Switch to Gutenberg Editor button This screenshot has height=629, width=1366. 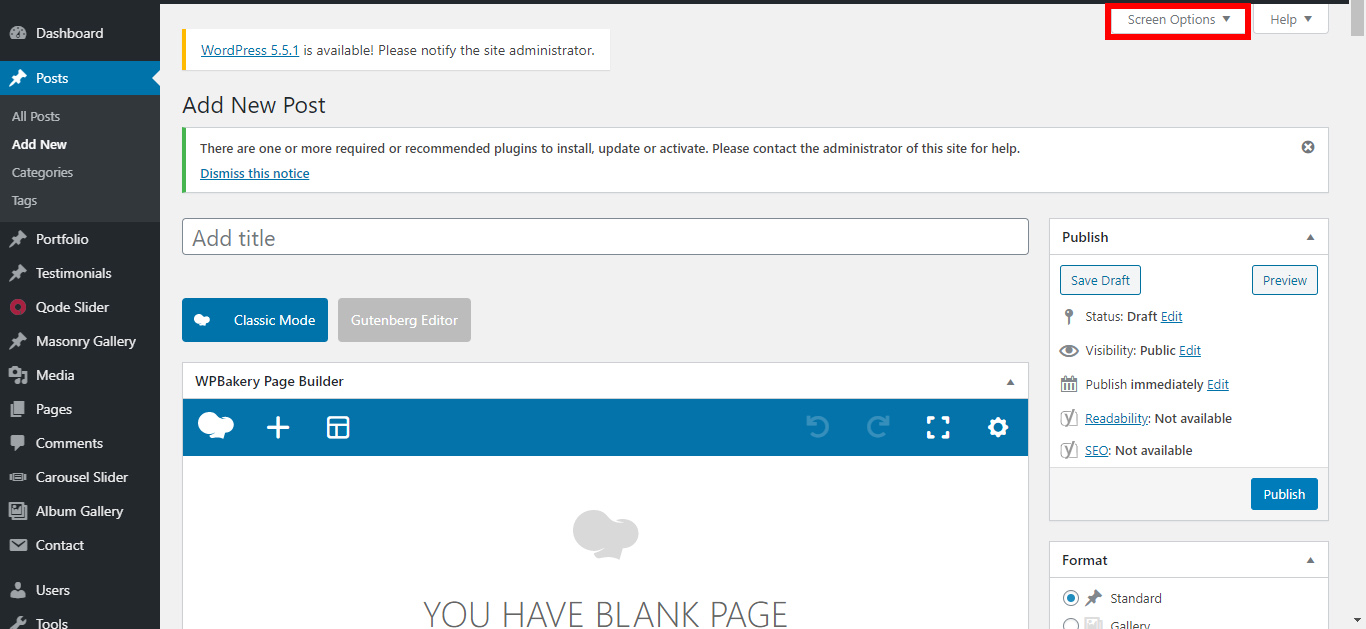(404, 320)
